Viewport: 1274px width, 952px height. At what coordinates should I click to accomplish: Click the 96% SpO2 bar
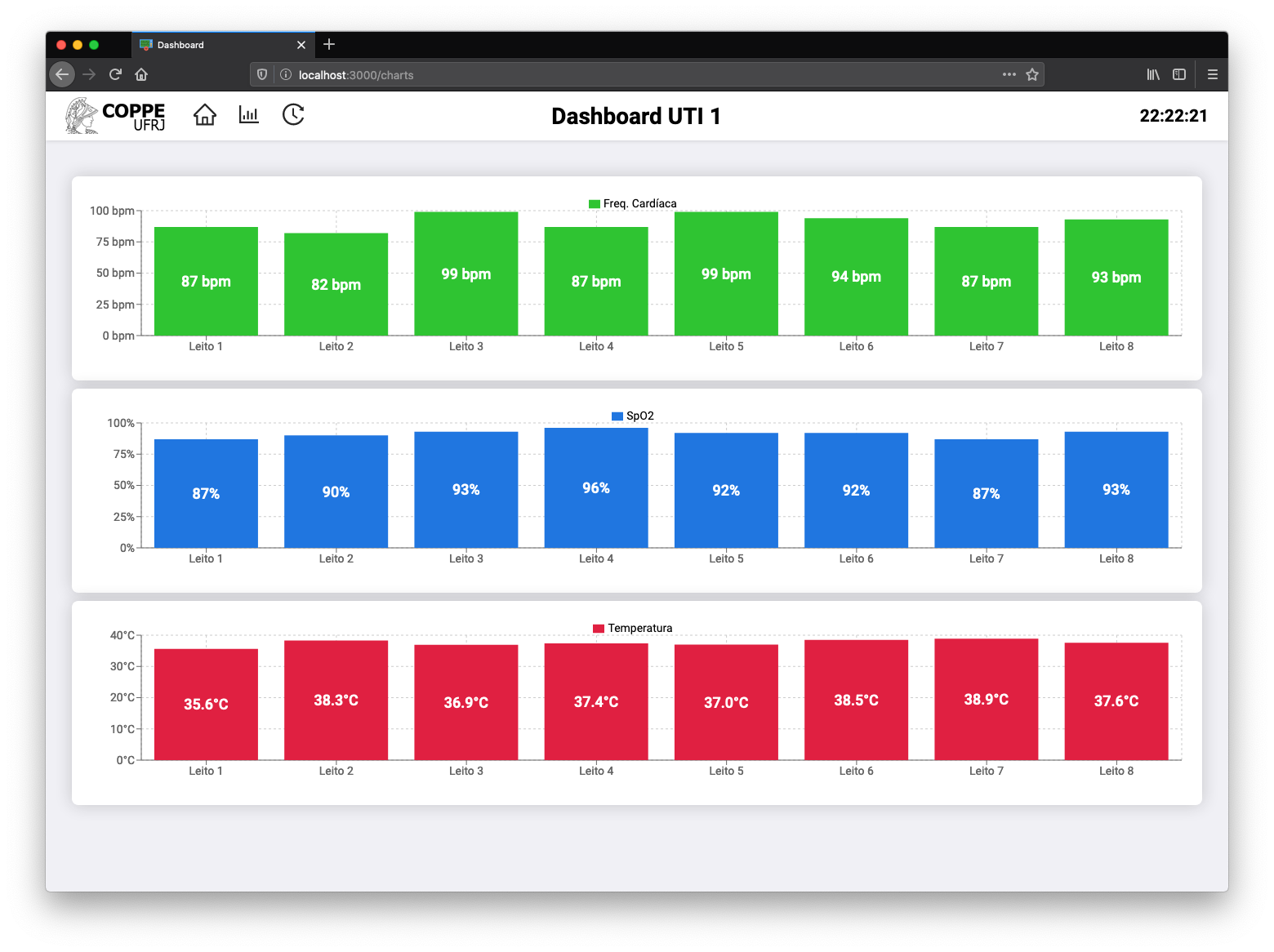coord(596,487)
